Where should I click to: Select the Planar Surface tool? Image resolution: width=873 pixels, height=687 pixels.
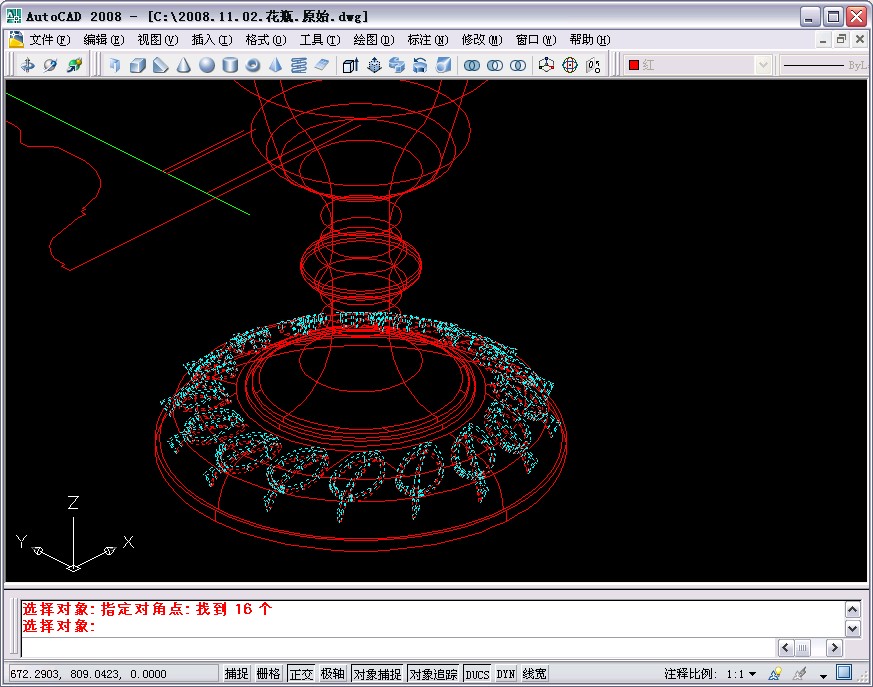pyautogui.click(x=322, y=65)
